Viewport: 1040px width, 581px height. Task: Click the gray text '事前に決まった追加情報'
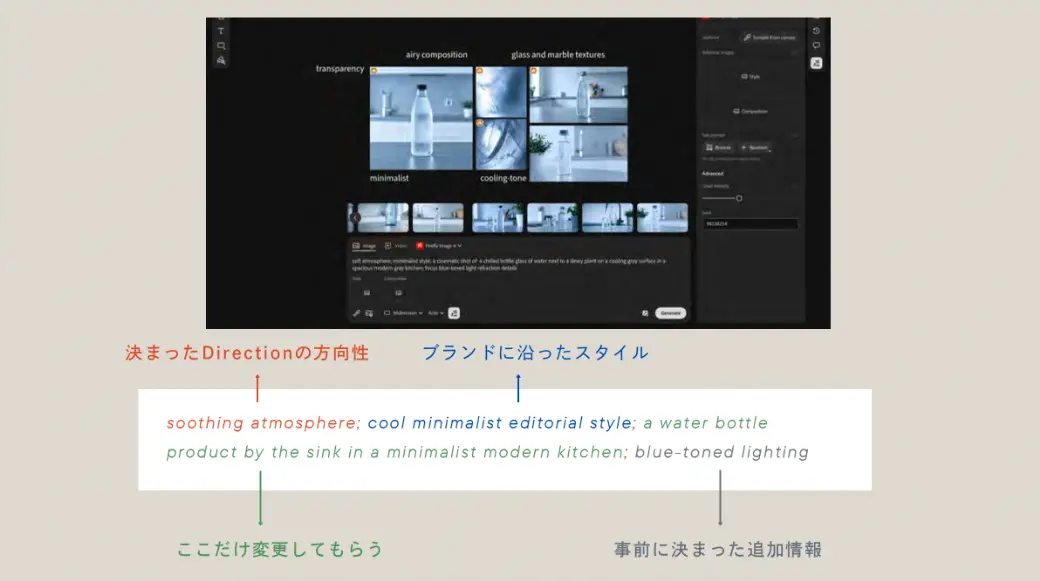coord(718,549)
